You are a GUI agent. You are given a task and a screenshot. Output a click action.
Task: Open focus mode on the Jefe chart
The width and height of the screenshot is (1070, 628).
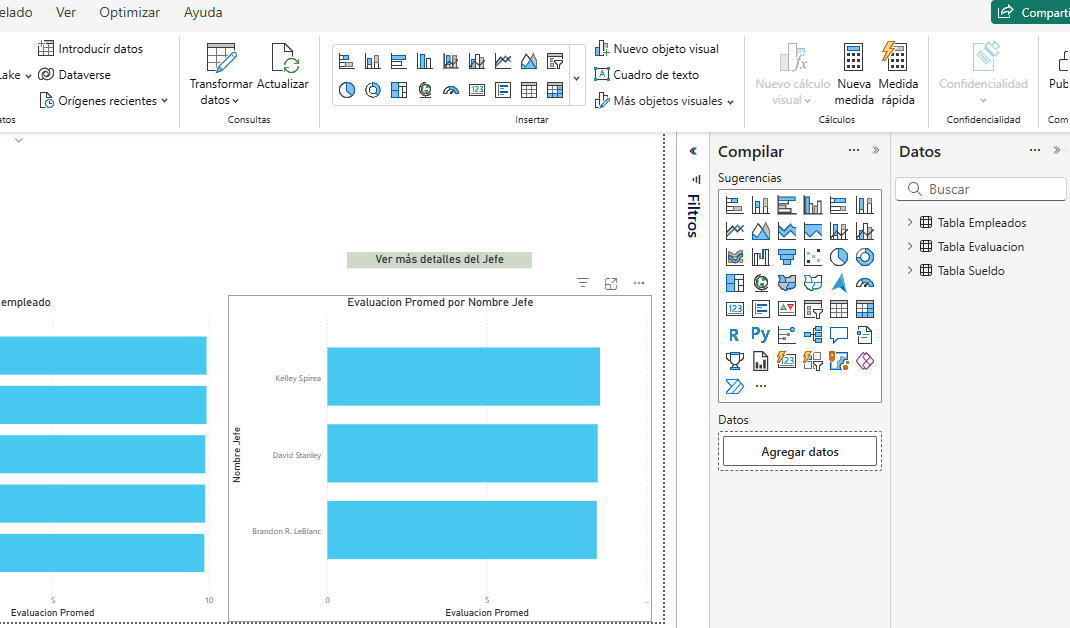click(611, 284)
